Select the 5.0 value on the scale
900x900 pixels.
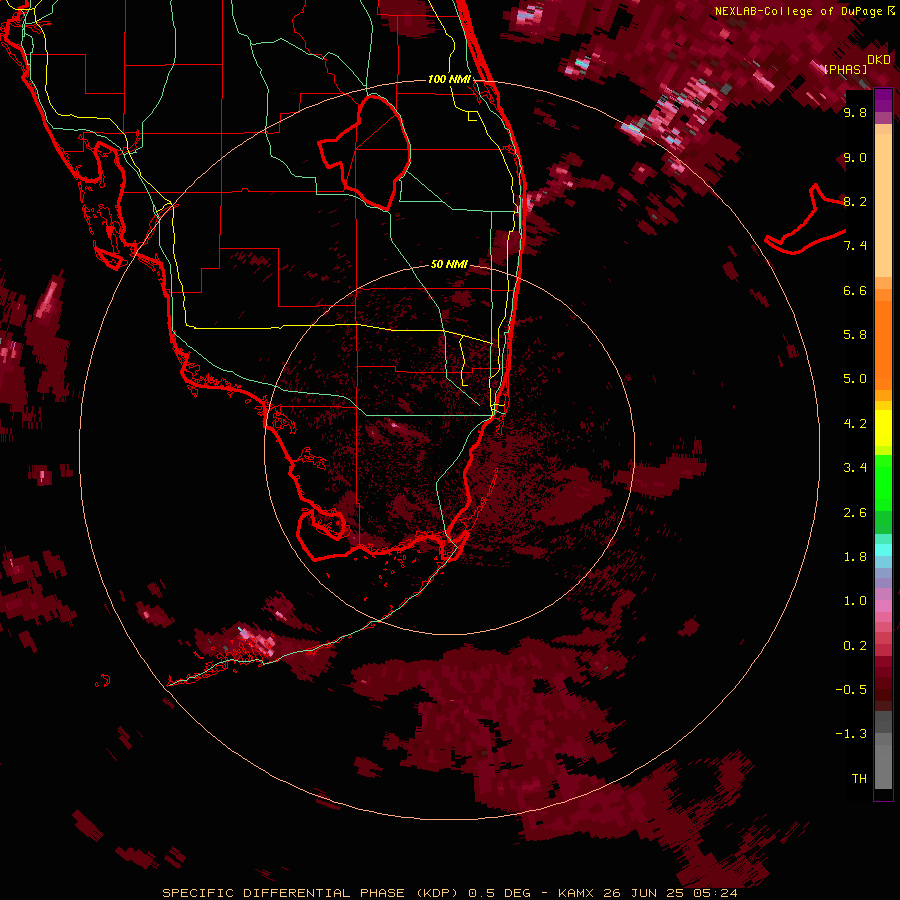point(855,379)
